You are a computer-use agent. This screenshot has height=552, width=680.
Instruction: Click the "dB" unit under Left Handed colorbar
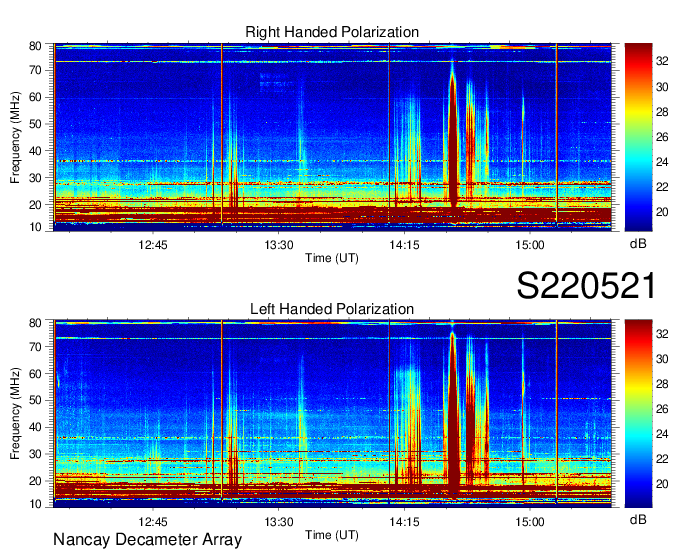[x=638, y=519]
